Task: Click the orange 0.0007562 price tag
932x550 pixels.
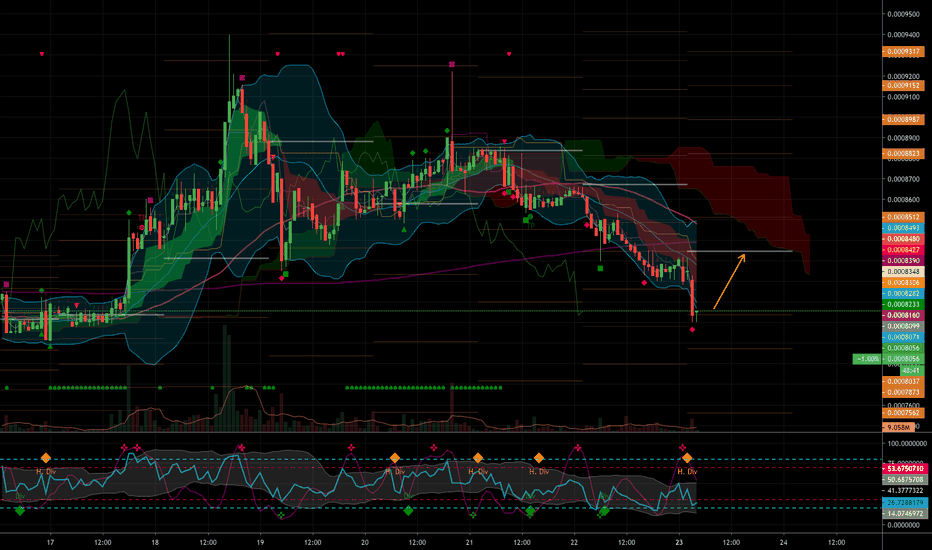Action: point(903,413)
